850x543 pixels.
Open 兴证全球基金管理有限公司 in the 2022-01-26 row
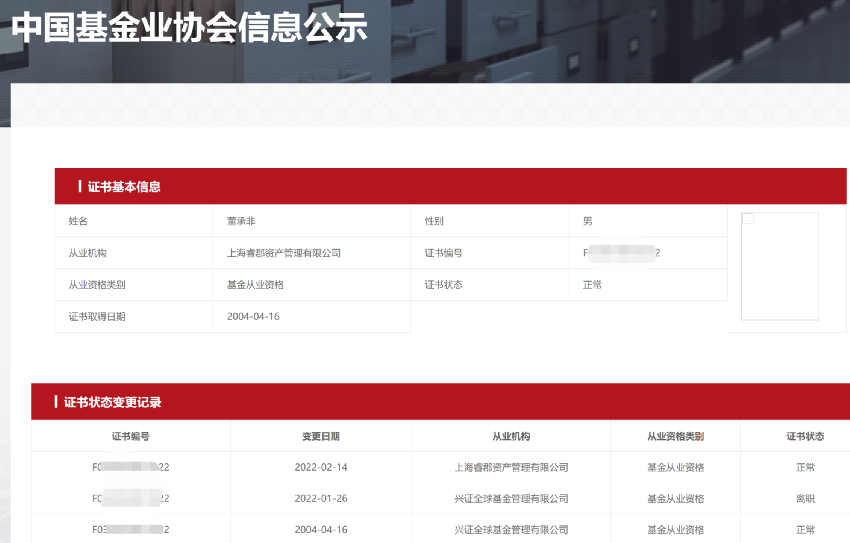click(511, 498)
